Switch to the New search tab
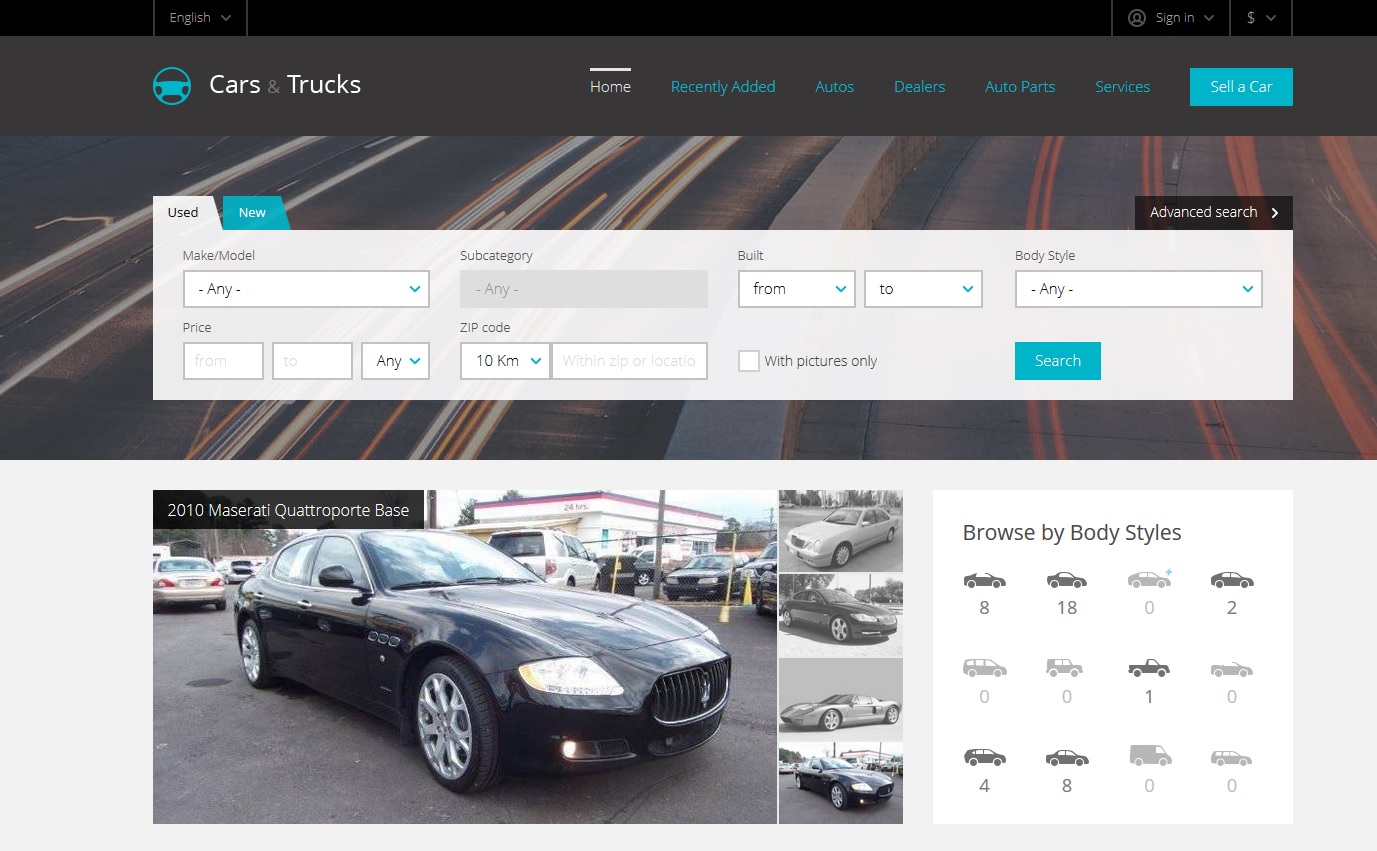Image resolution: width=1377 pixels, height=851 pixels. 252,213
